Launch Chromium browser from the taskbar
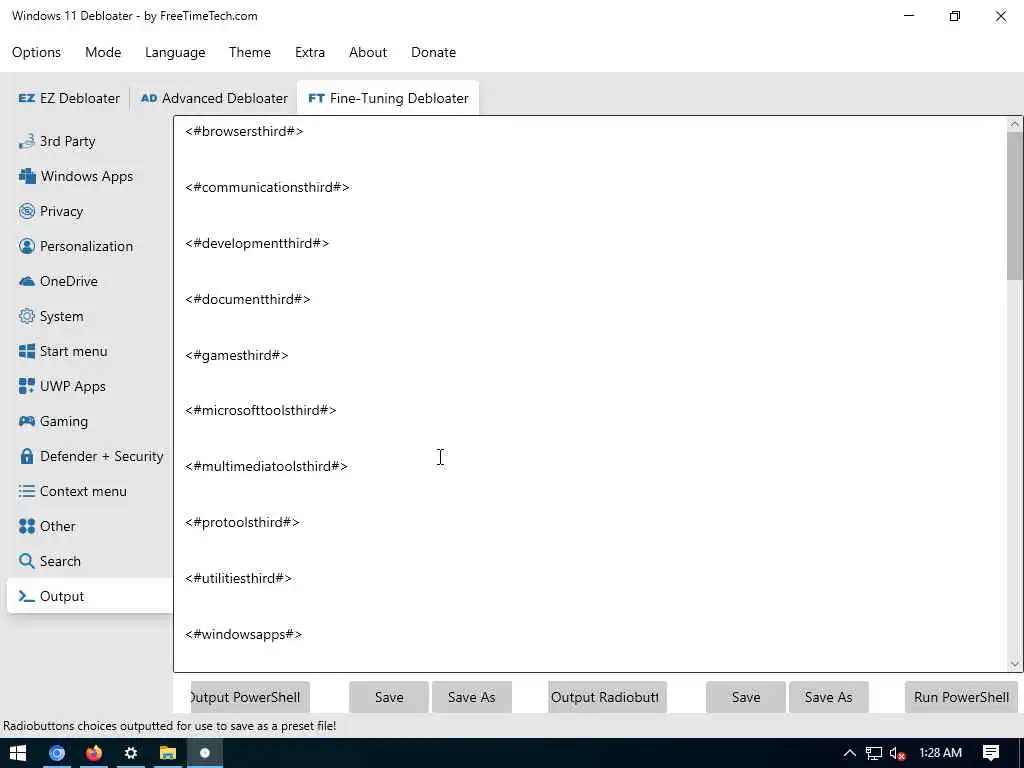Viewport: 1024px width, 768px height. click(57, 753)
